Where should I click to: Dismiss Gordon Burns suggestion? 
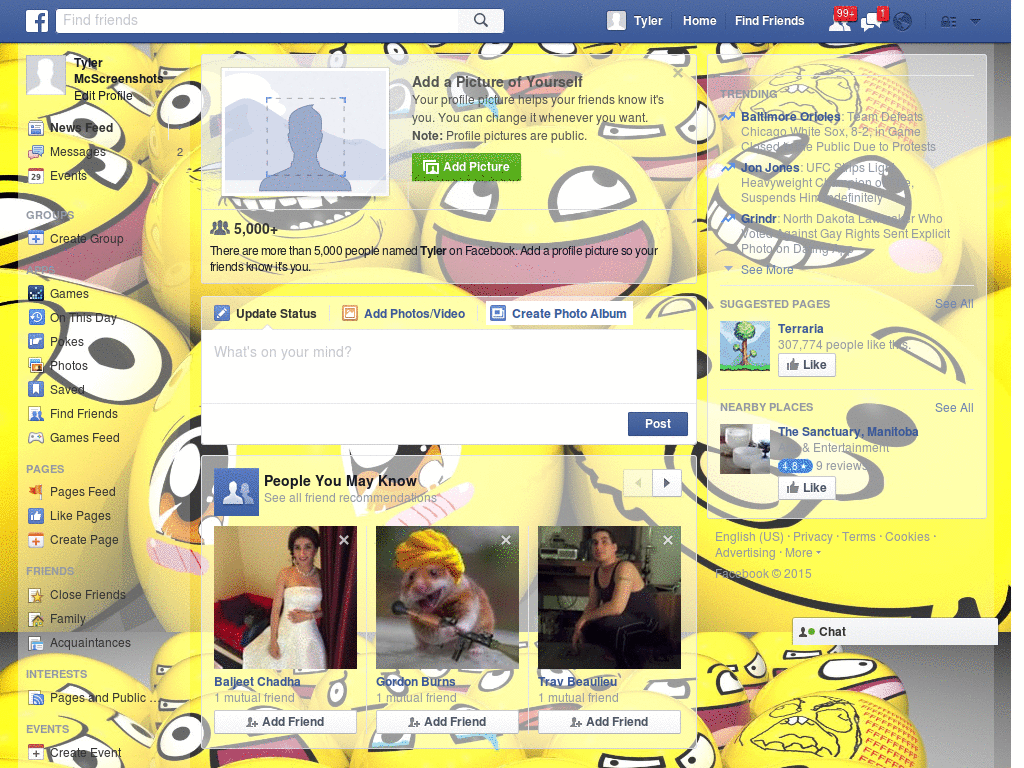(x=506, y=540)
